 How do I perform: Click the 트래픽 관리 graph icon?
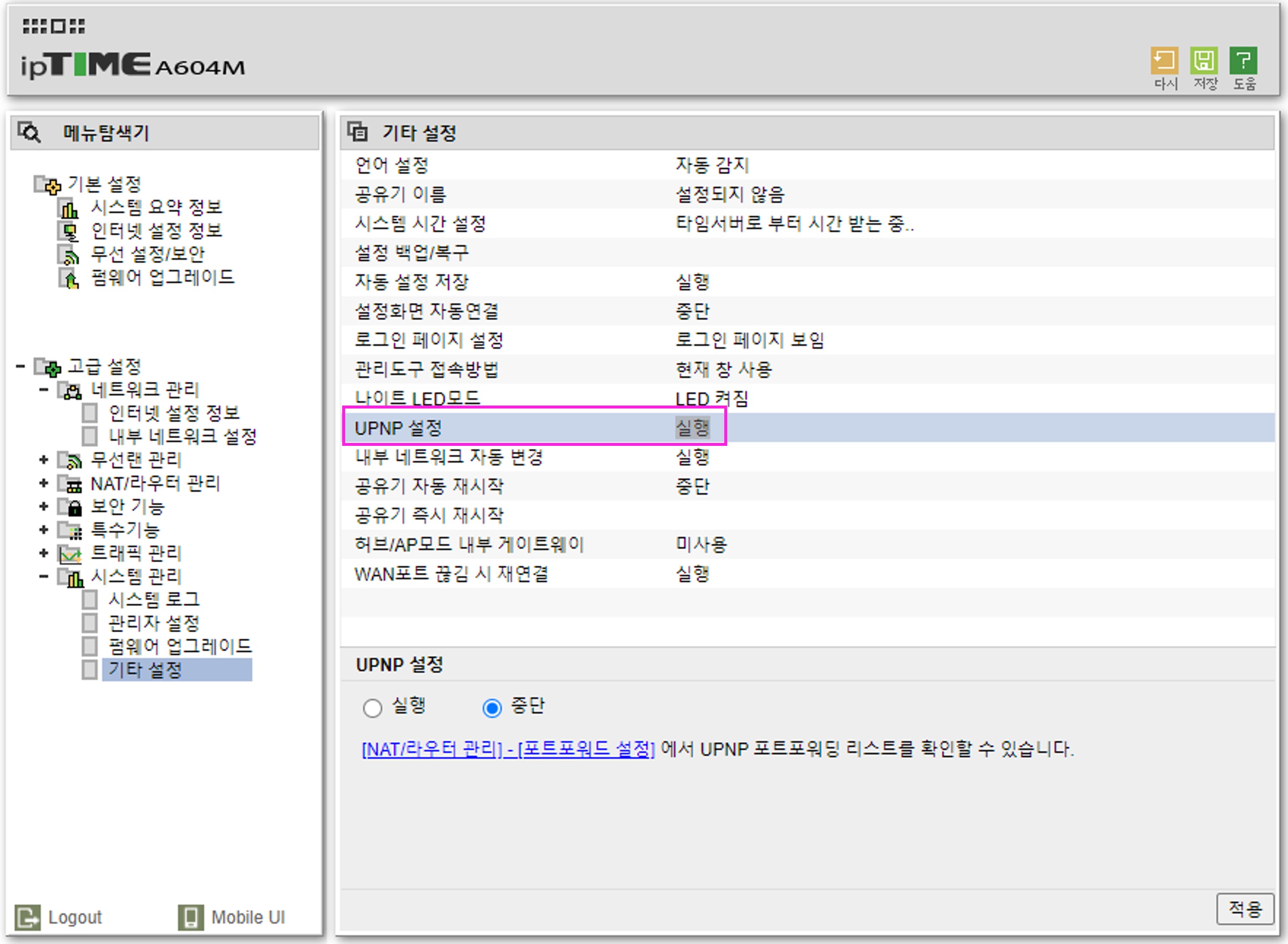click(x=70, y=554)
